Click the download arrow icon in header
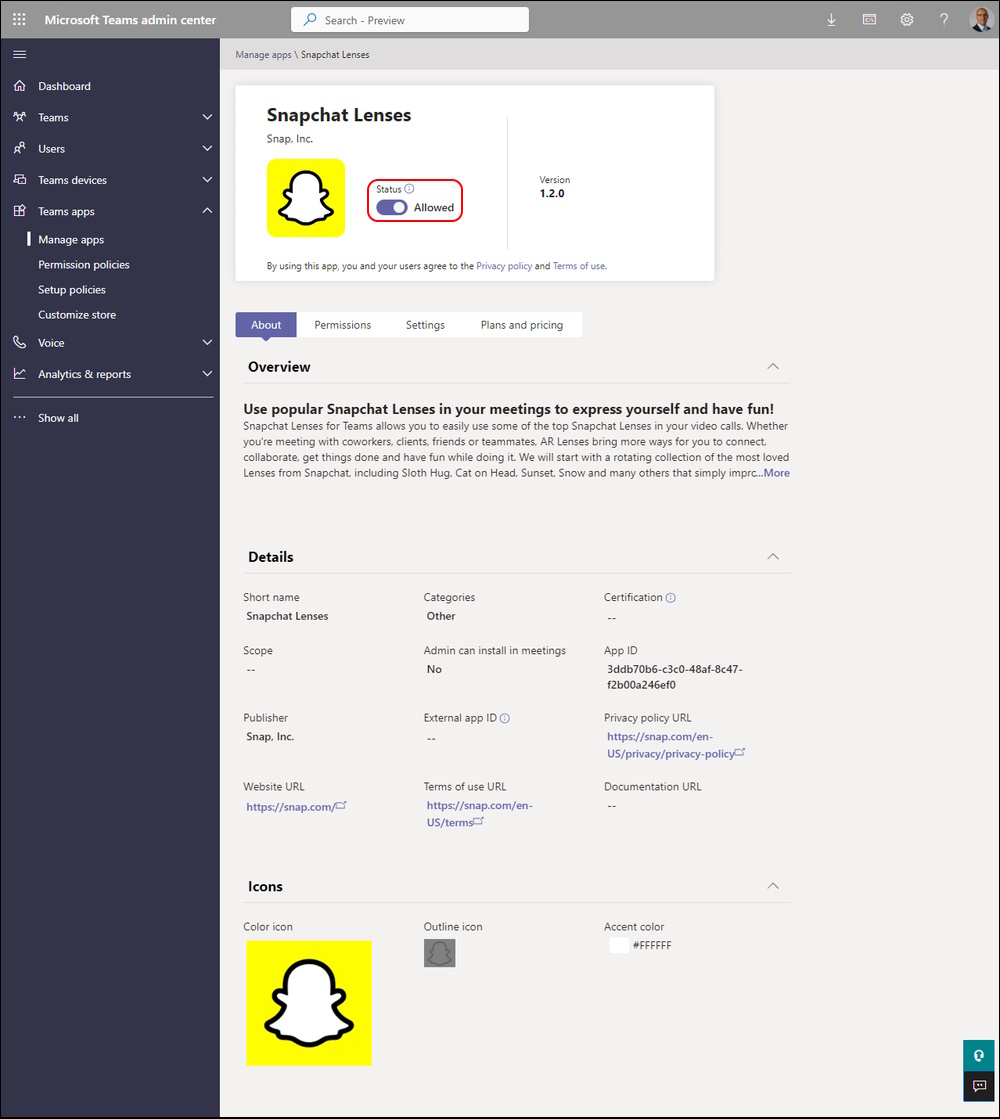 tap(832, 20)
